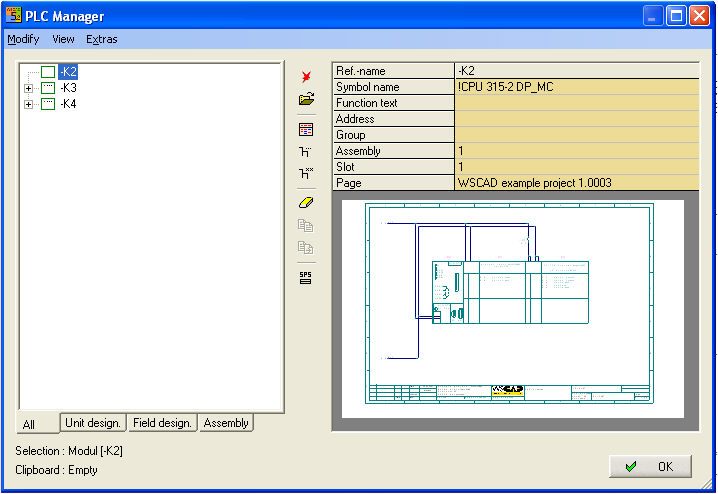Click the Assembly value field
The height and width of the screenshot is (494, 718).
577,151
